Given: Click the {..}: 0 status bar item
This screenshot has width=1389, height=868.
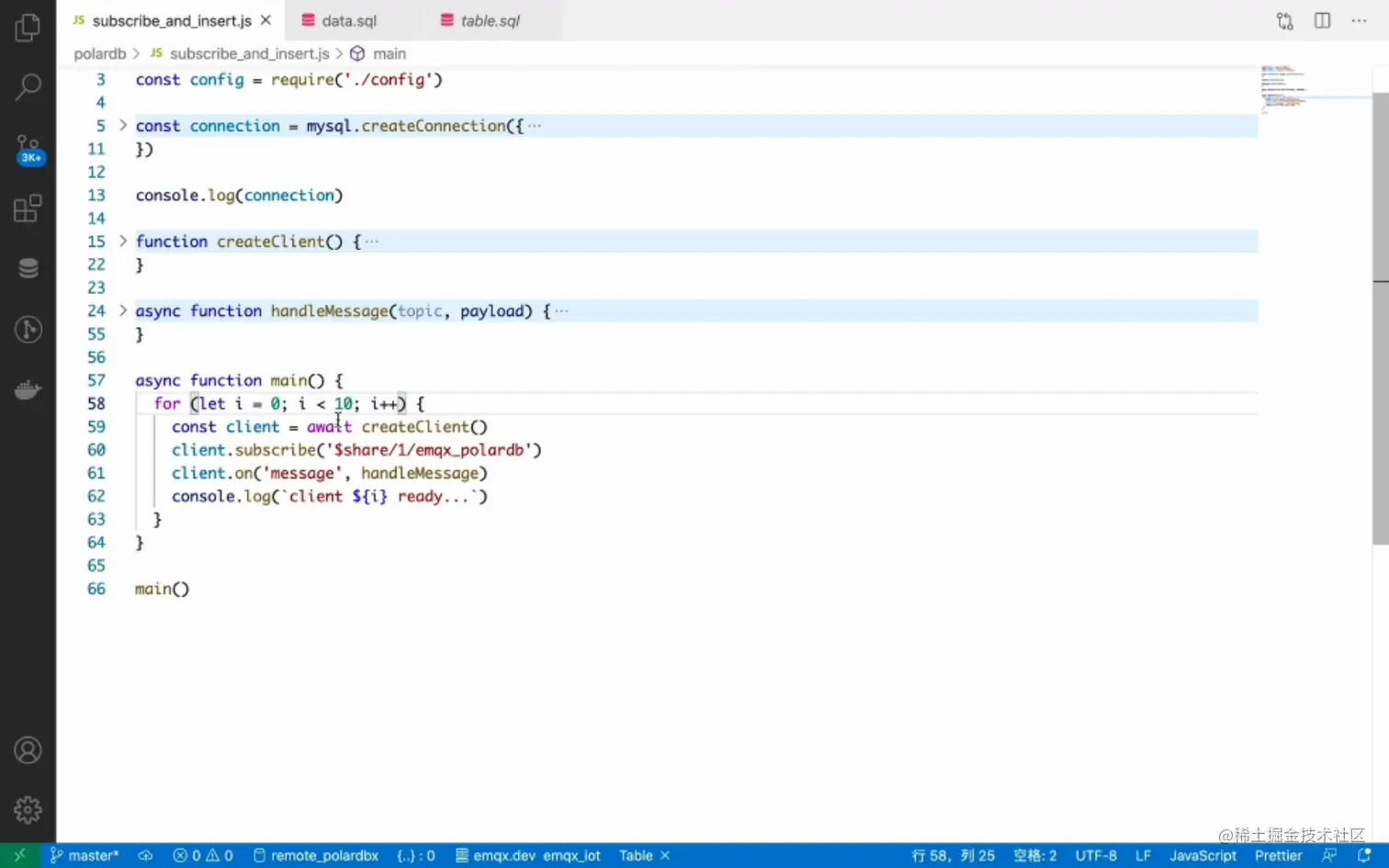Looking at the screenshot, I should [416, 855].
